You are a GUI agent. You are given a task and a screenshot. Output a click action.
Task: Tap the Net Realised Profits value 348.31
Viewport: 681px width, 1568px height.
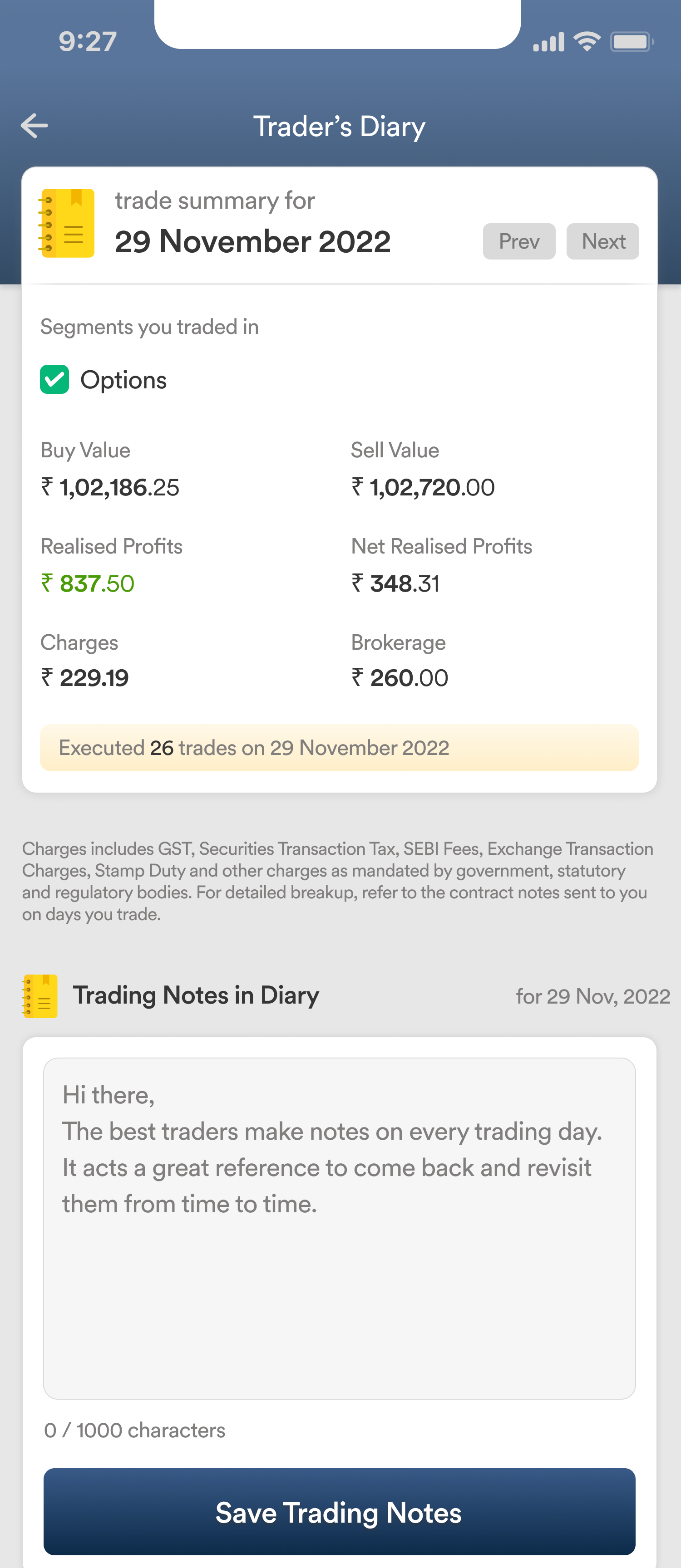(x=395, y=583)
